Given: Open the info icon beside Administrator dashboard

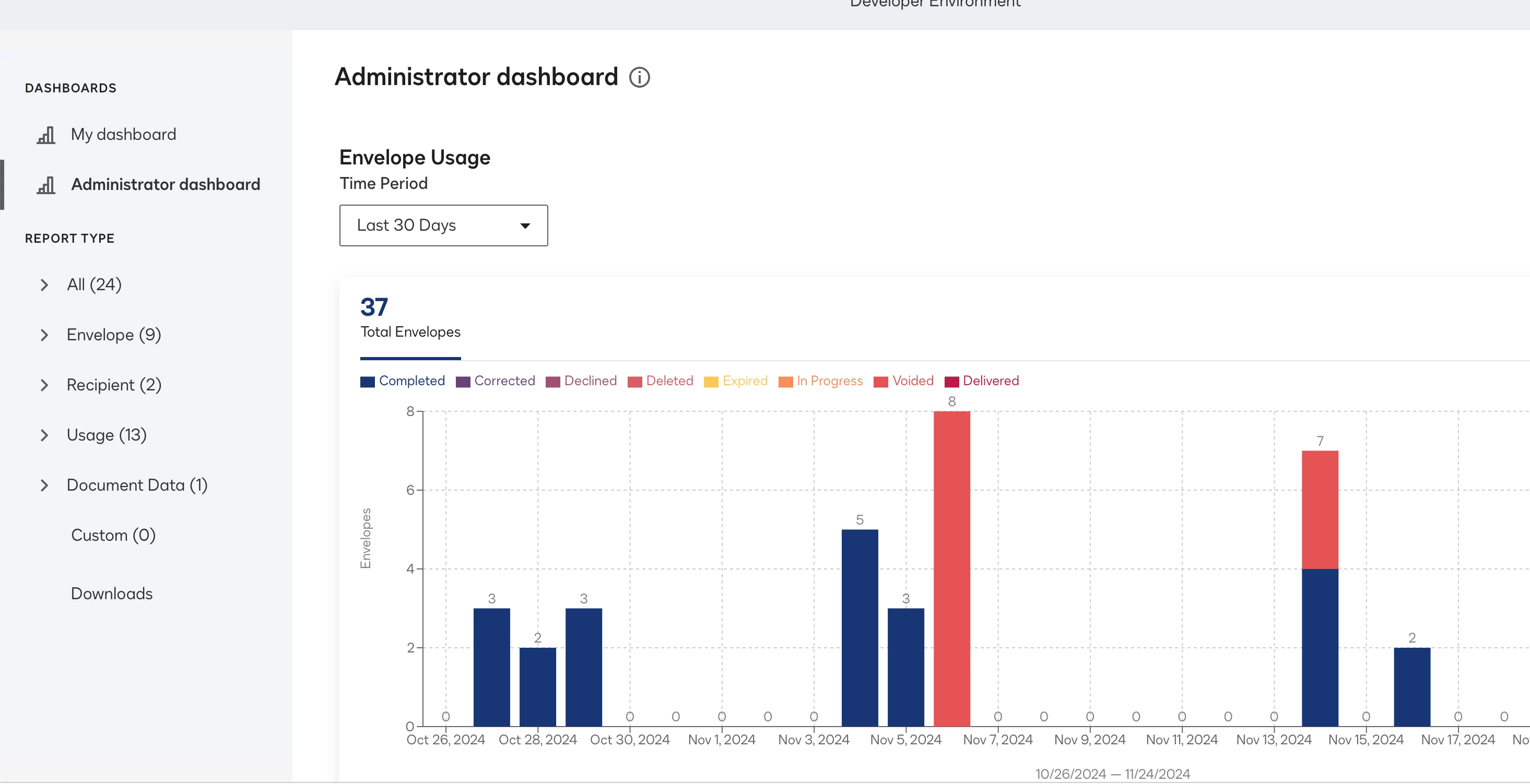Looking at the screenshot, I should click(x=639, y=77).
